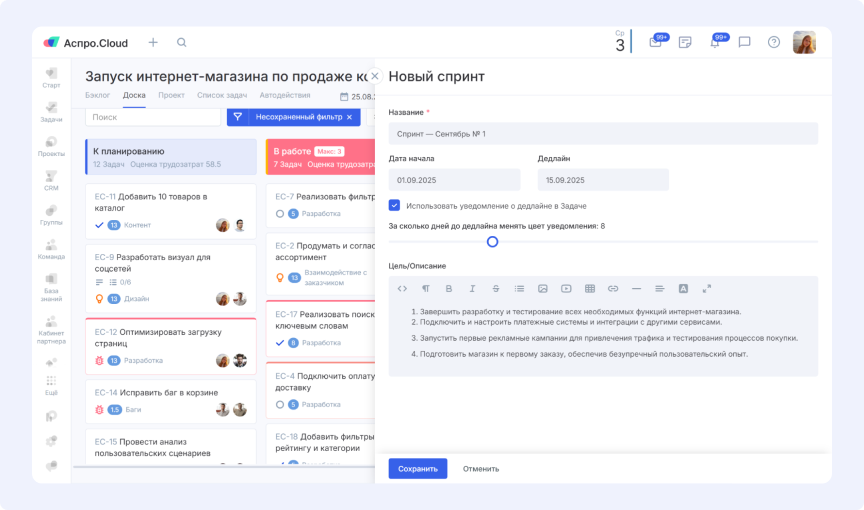The width and height of the screenshot is (864, 510).
Task: Open the start date field 01.09.2025
Action: 454,179
